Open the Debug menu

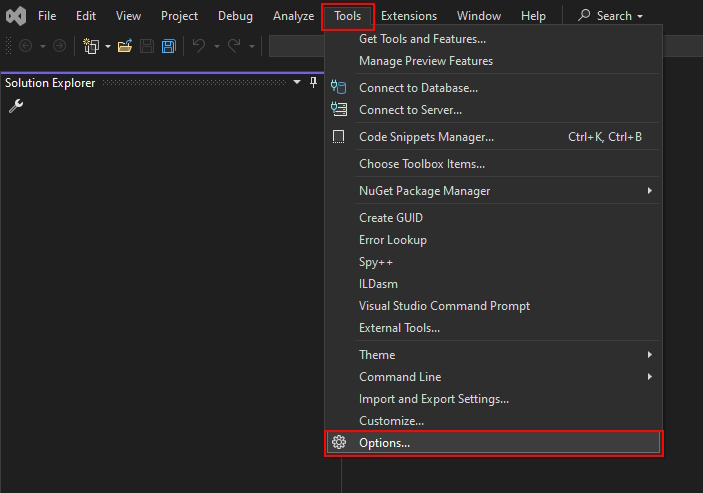235,16
